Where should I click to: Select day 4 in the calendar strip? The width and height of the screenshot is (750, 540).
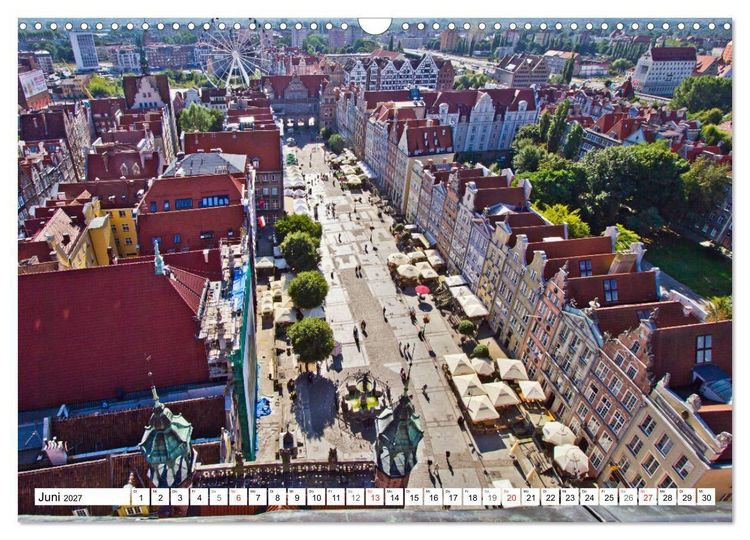point(199,497)
